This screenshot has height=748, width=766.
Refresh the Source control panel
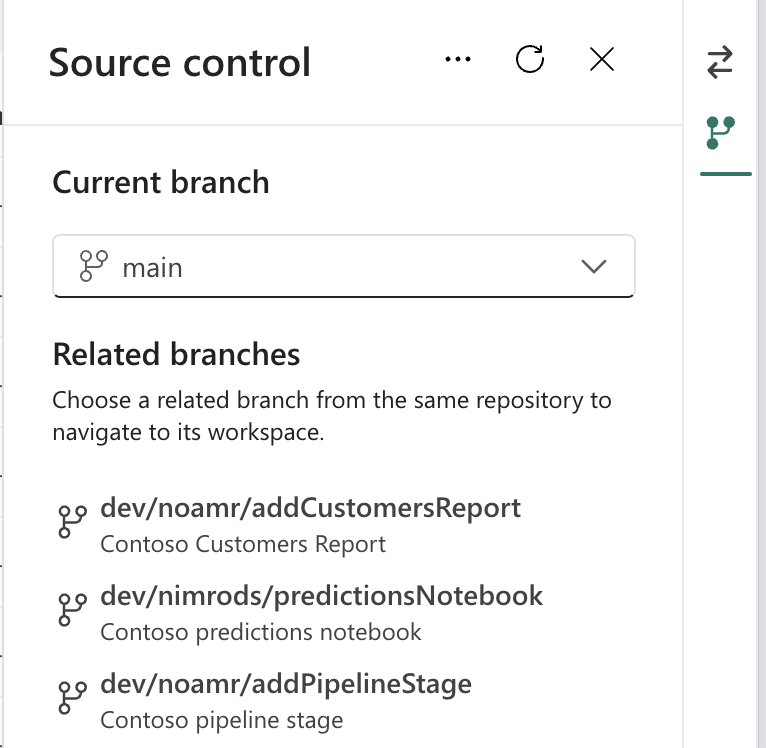[x=530, y=60]
